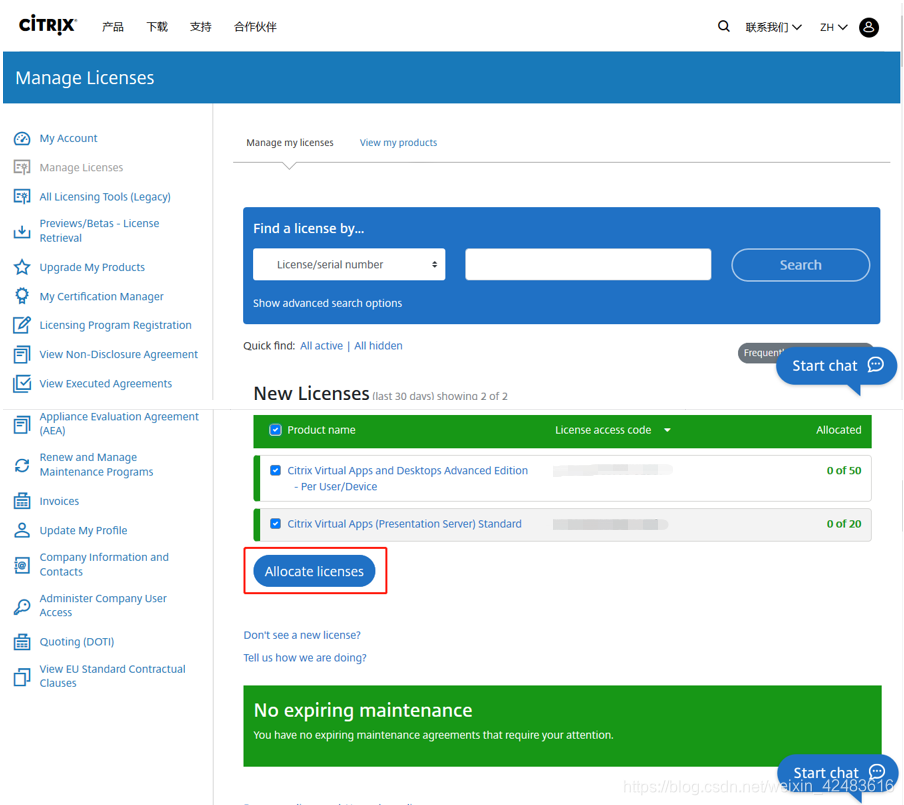904x805 pixels.
Task: Click the Executed Agreements checkmark icon
Action: coord(22,383)
